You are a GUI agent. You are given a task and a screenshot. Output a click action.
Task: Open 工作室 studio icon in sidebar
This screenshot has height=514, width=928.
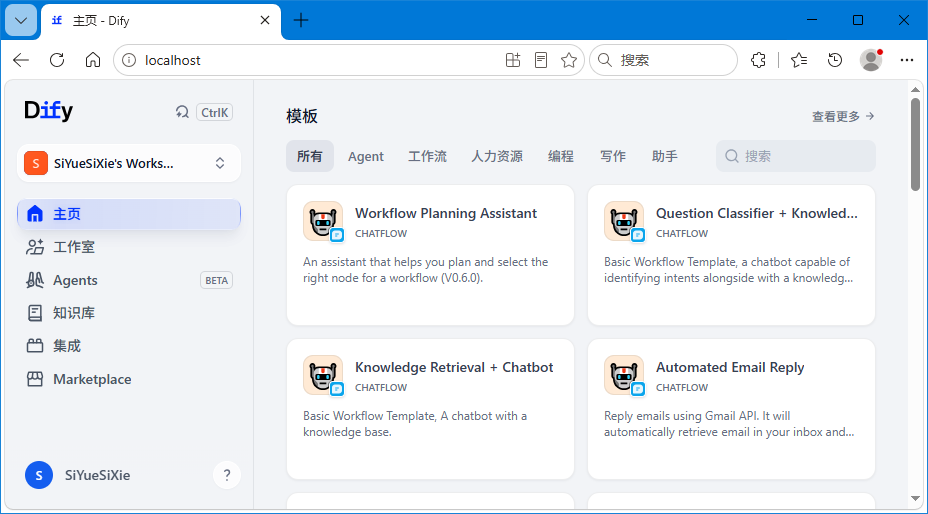(x=35, y=247)
